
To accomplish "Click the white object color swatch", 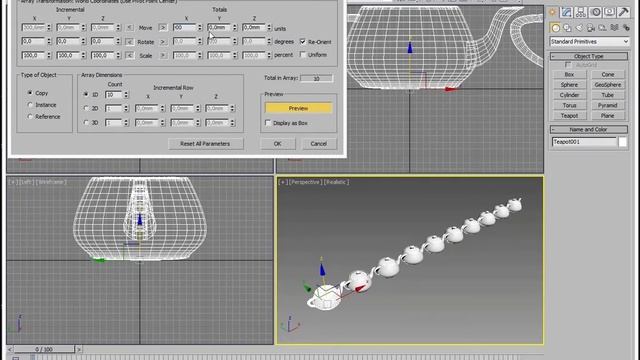I will click(622, 142).
